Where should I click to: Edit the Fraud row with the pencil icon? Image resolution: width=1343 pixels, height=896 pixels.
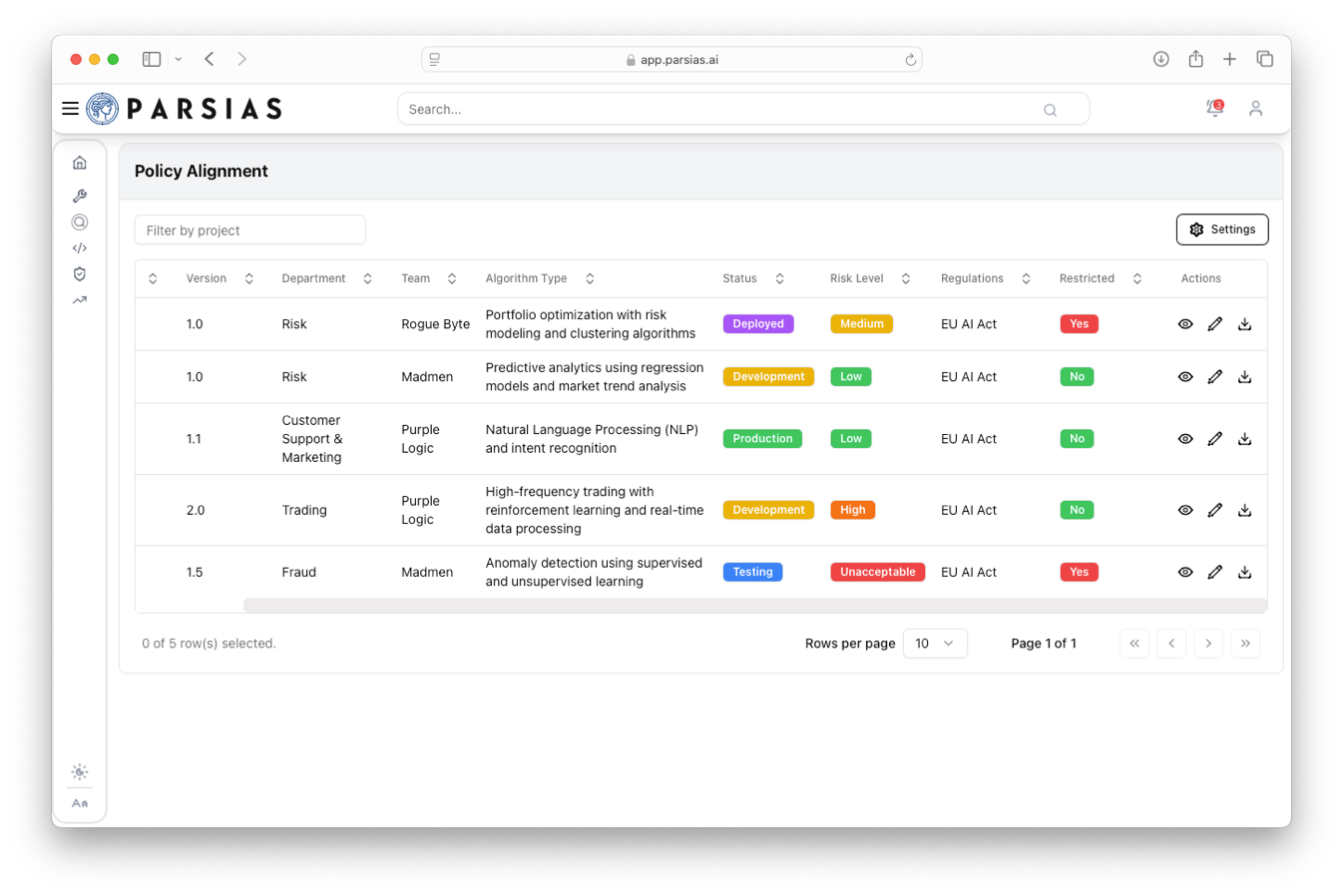click(1214, 572)
